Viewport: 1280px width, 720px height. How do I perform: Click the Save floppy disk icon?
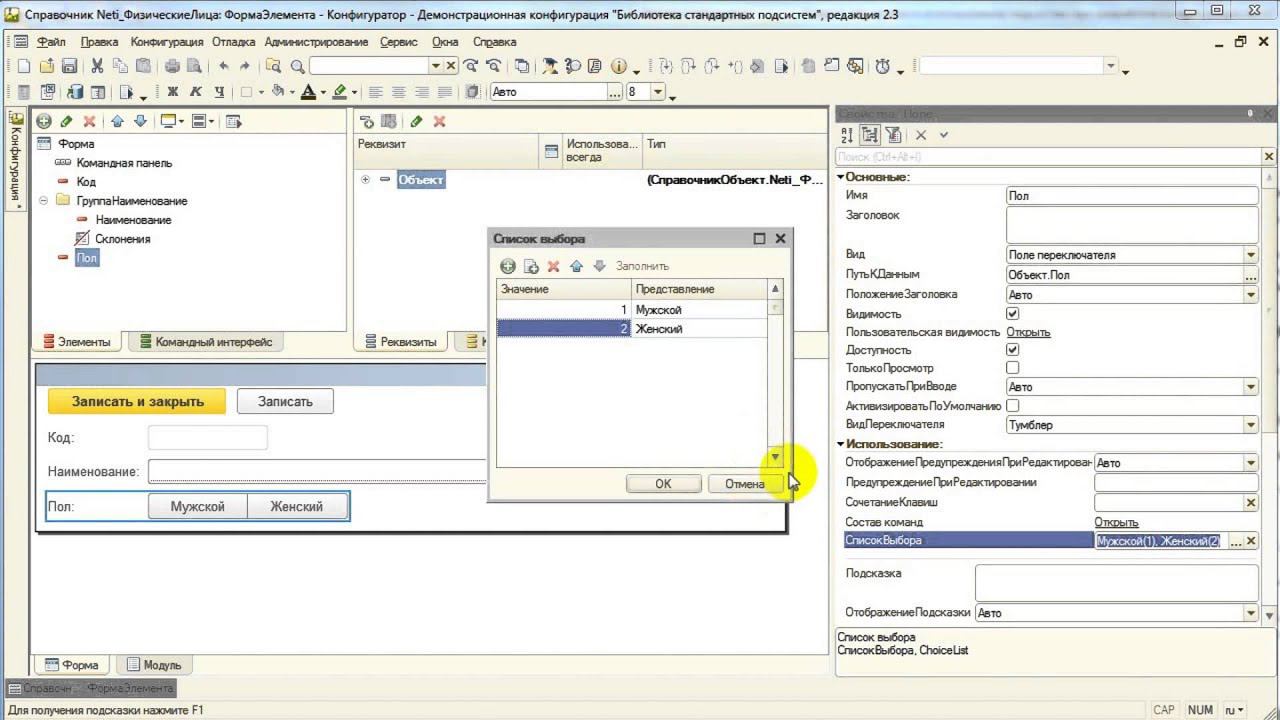pos(69,66)
